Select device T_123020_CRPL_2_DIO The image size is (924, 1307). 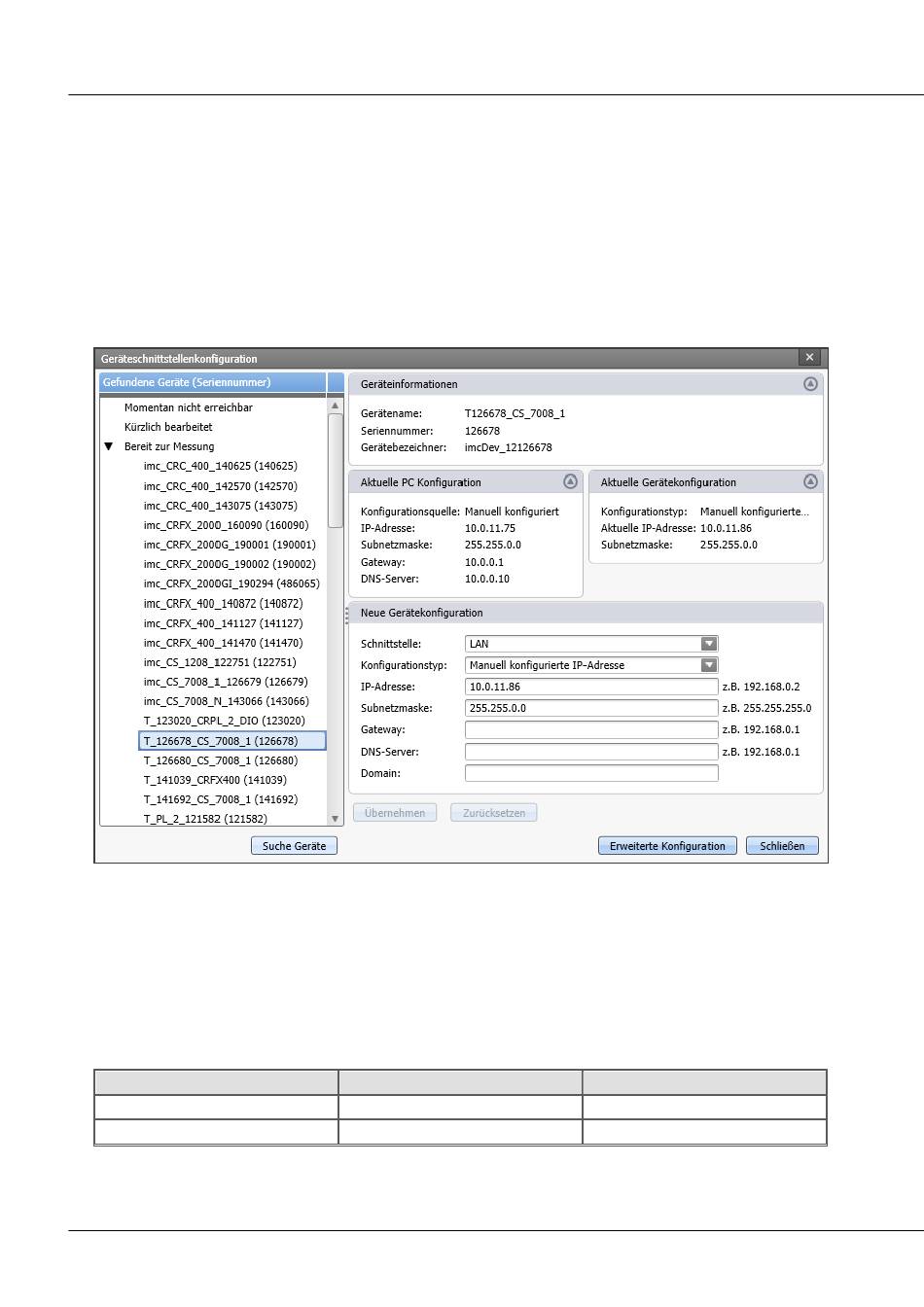225,721
